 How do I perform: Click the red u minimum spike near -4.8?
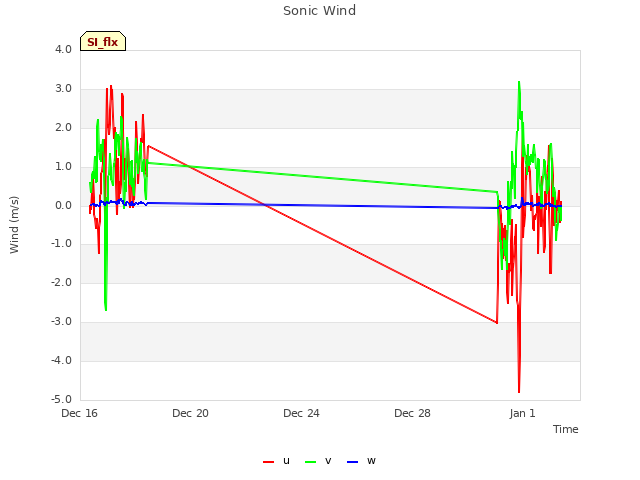point(519,391)
